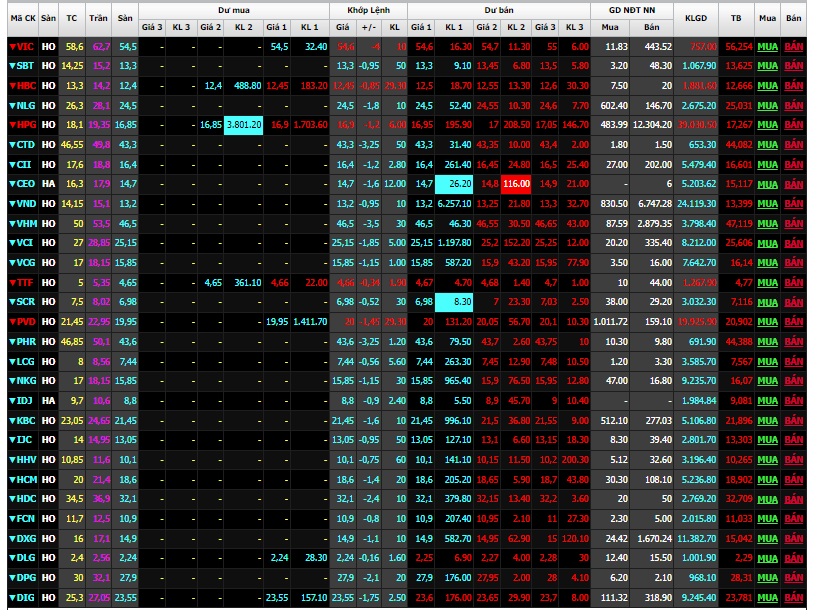
Task: Select the PVD stock symbol
Action: (x=26, y=322)
